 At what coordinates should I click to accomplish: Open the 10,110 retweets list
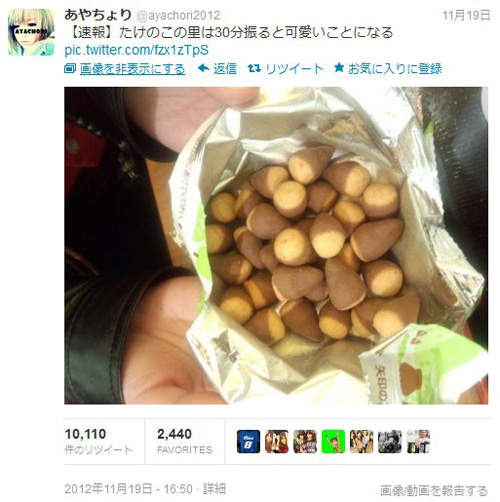pyautogui.click(x=98, y=441)
